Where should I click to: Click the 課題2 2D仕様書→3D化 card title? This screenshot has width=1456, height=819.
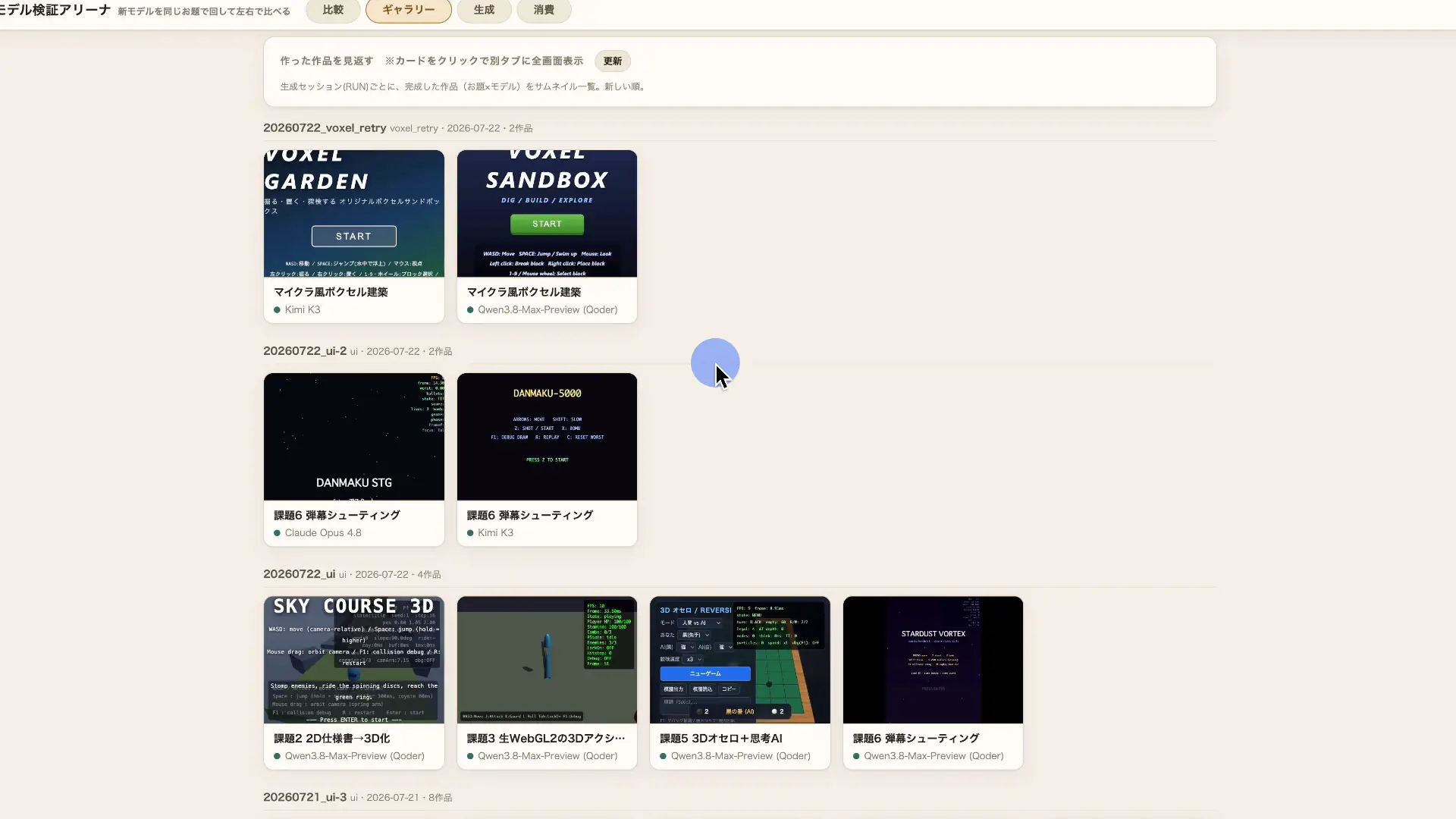332,738
